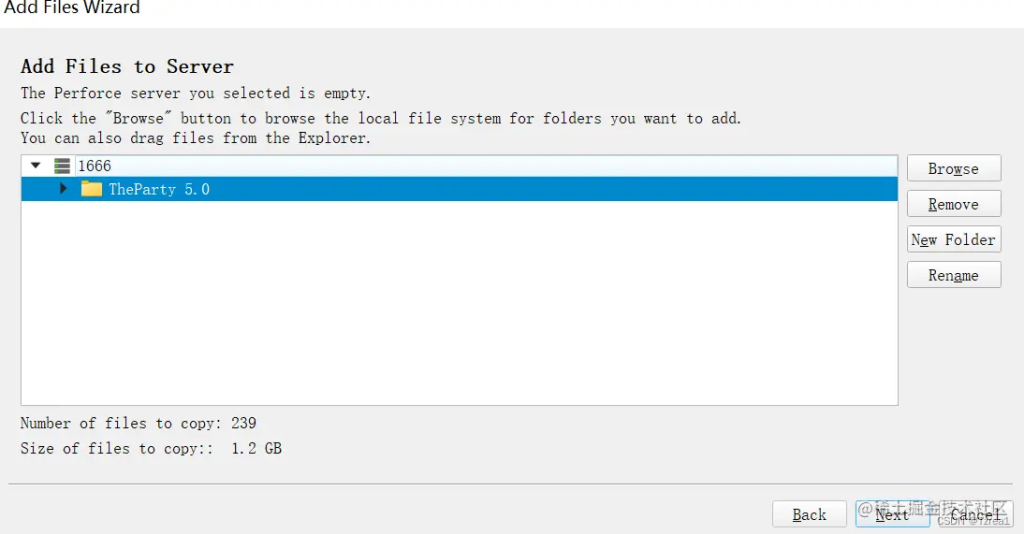Remove the selected folder
Viewport: 1024px width, 534px height.
[953, 204]
